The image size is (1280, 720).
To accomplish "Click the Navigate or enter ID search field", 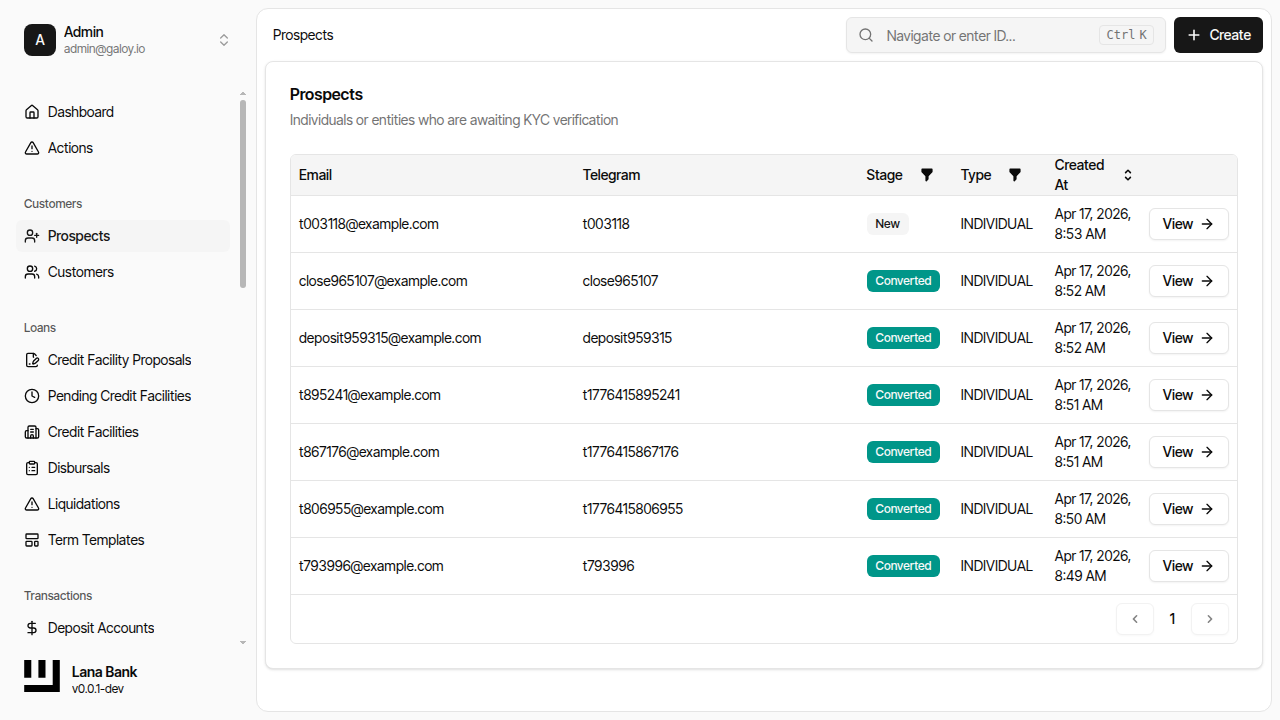I will click(x=990, y=35).
